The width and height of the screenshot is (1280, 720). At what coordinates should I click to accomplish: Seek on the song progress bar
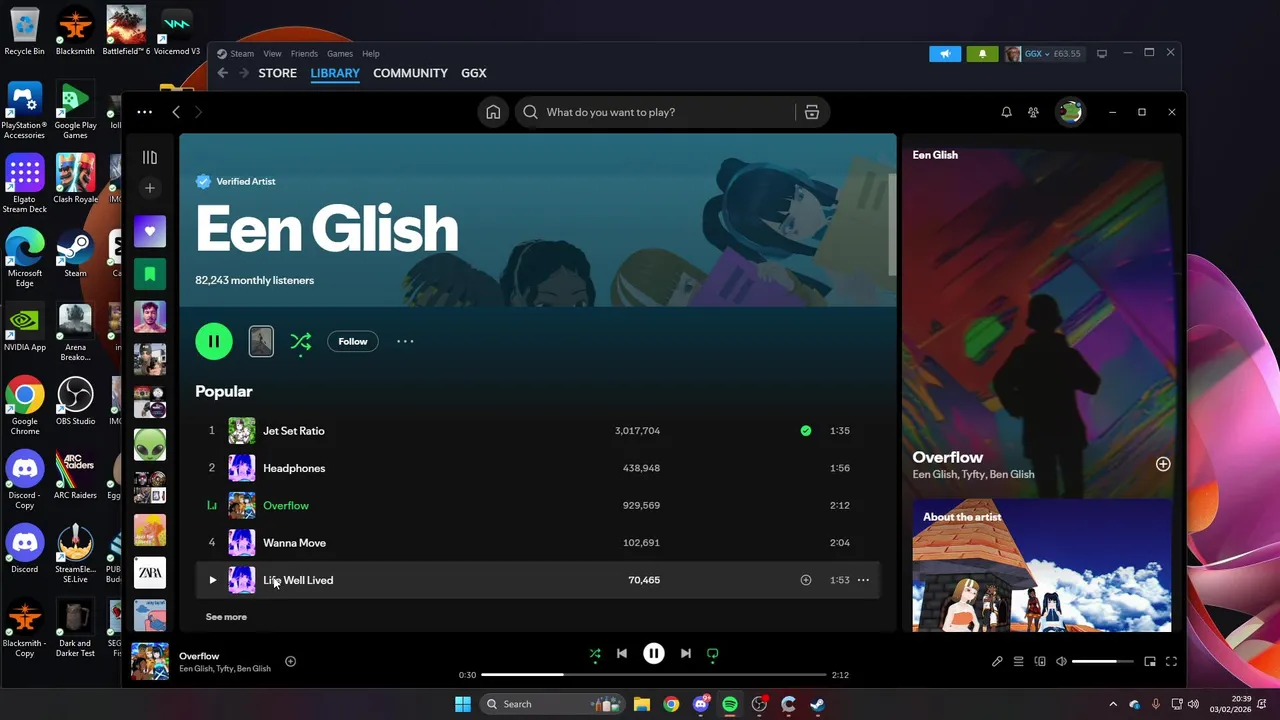(654, 675)
